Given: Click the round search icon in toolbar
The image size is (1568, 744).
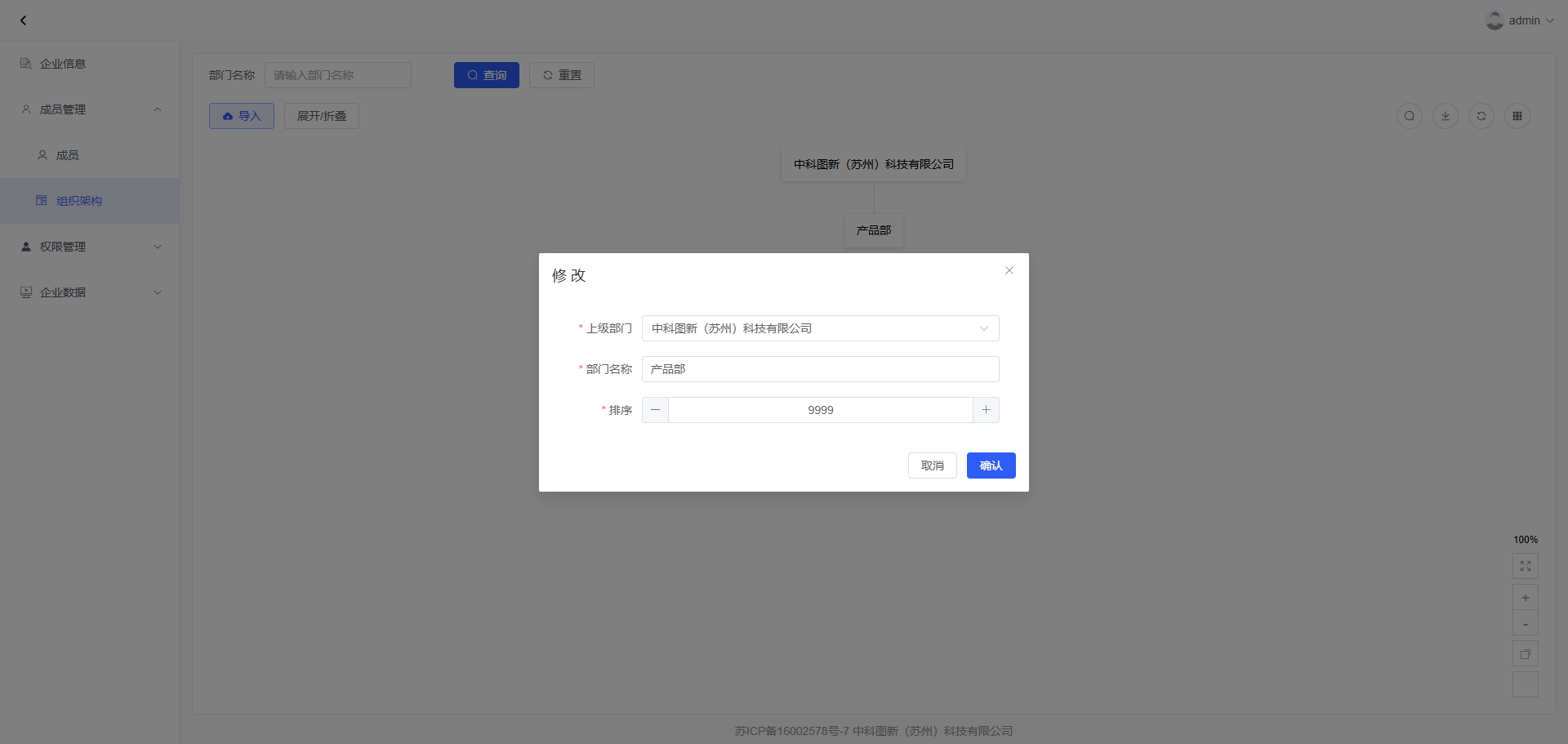Looking at the screenshot, I should [x=1409, y=116].
